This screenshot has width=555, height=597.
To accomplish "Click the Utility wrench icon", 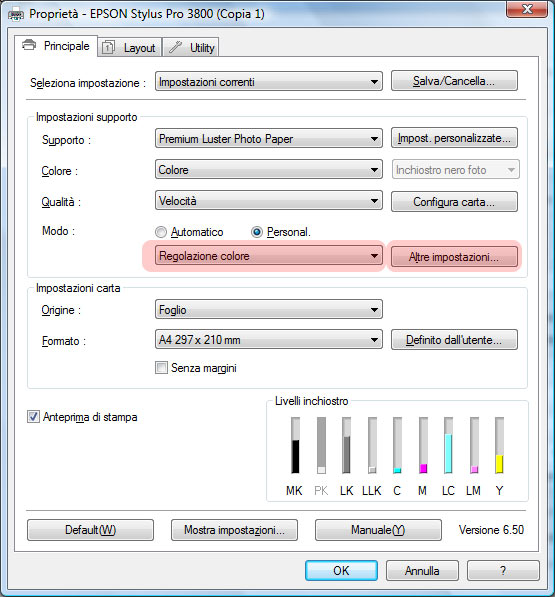I will (x=175, y=47).
